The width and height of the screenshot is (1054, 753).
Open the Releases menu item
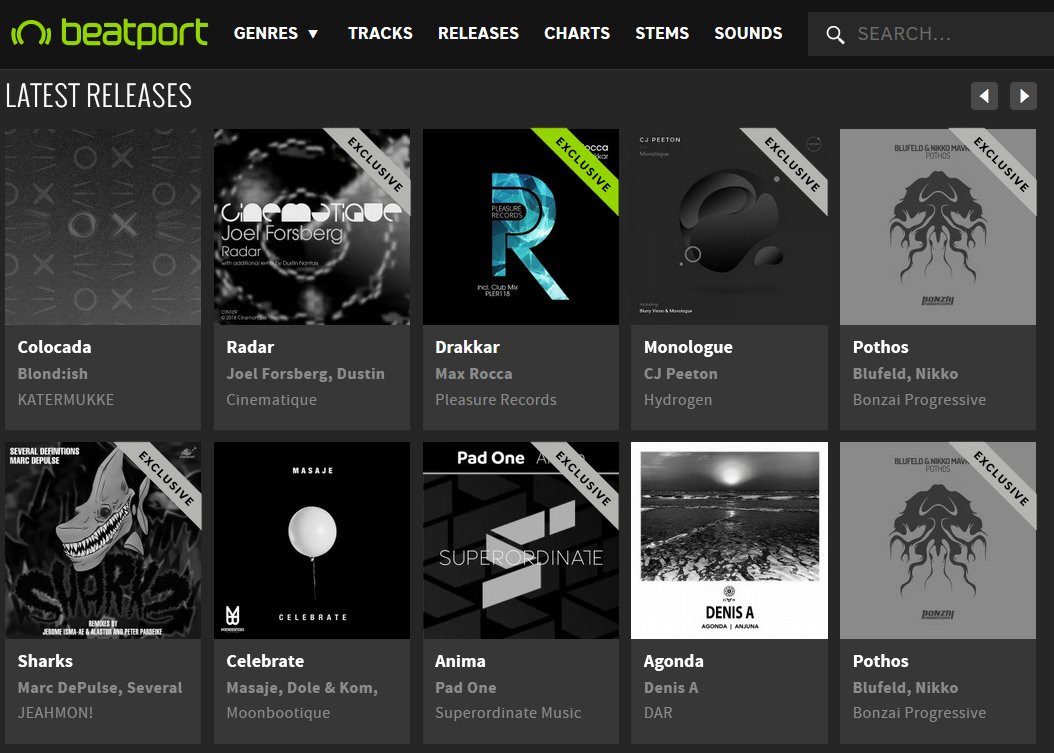(478, 33)
